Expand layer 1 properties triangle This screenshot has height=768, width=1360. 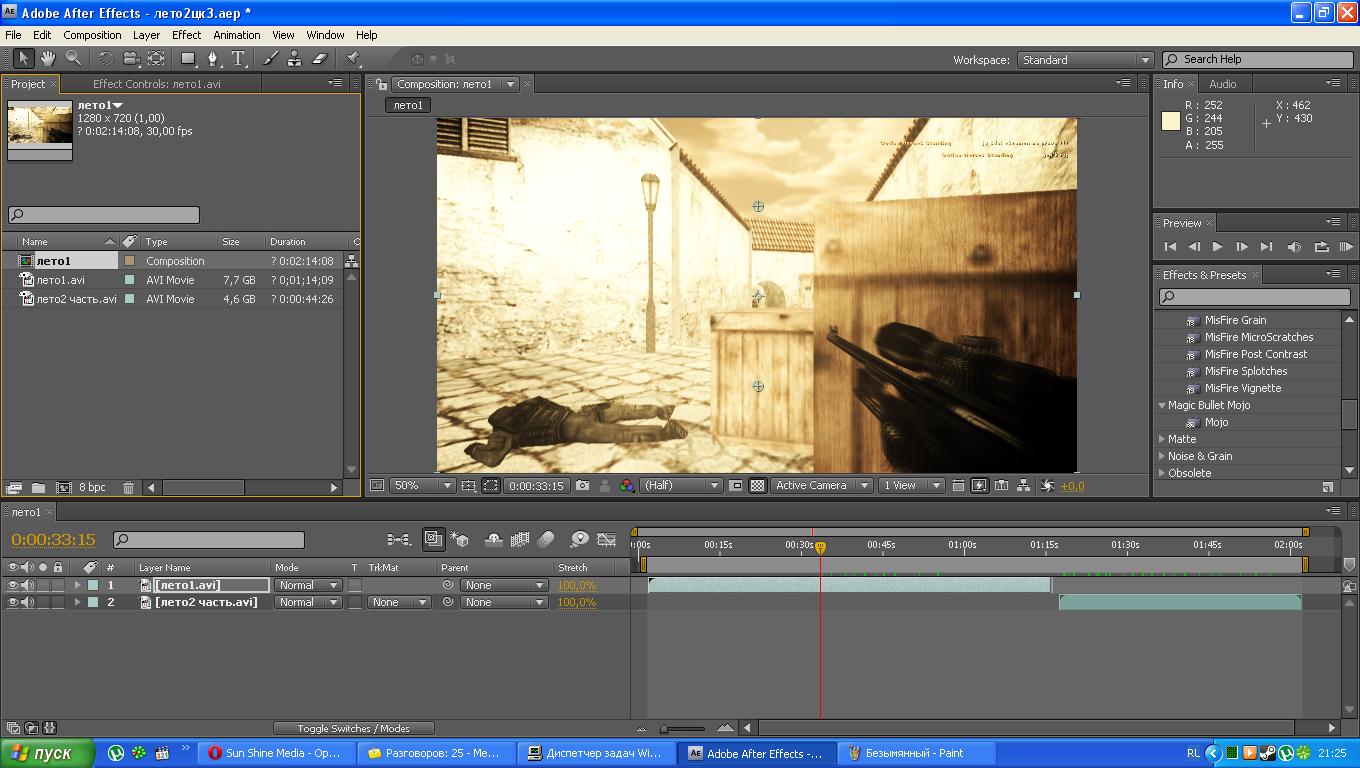click(77, 585)
